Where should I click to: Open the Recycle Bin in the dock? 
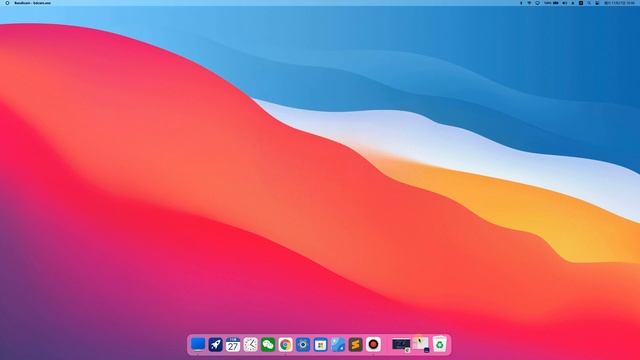[x=440, y=344]
